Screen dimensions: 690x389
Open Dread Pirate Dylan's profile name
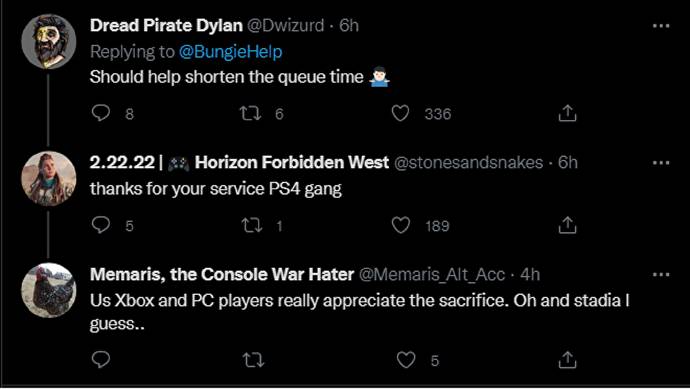point(166,26)
